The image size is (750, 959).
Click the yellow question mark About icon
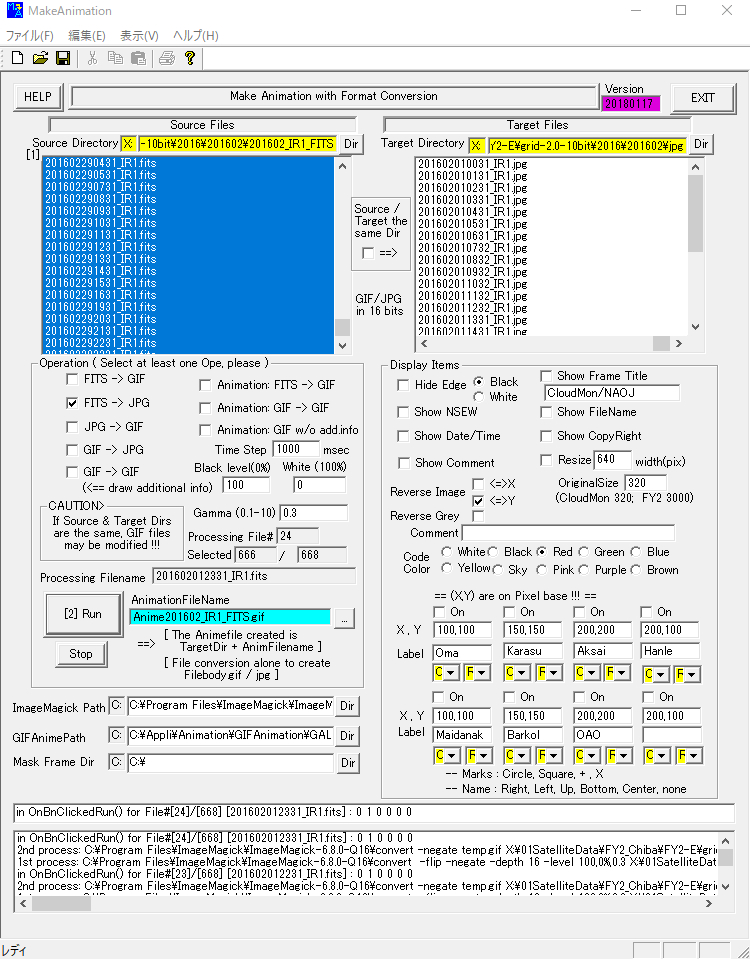(x=190, y=58)
